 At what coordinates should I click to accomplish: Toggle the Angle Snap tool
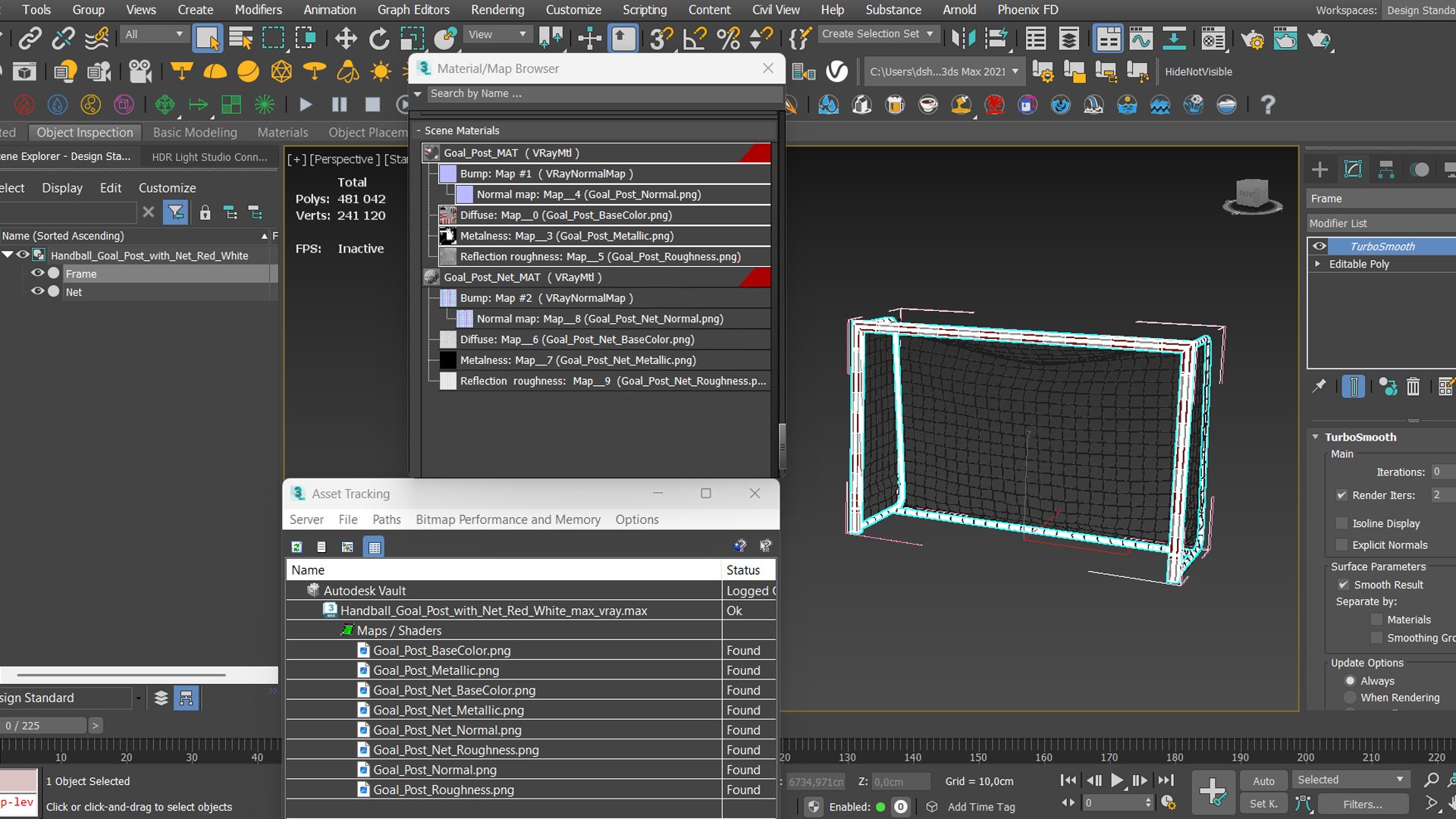tap(695, 38)
